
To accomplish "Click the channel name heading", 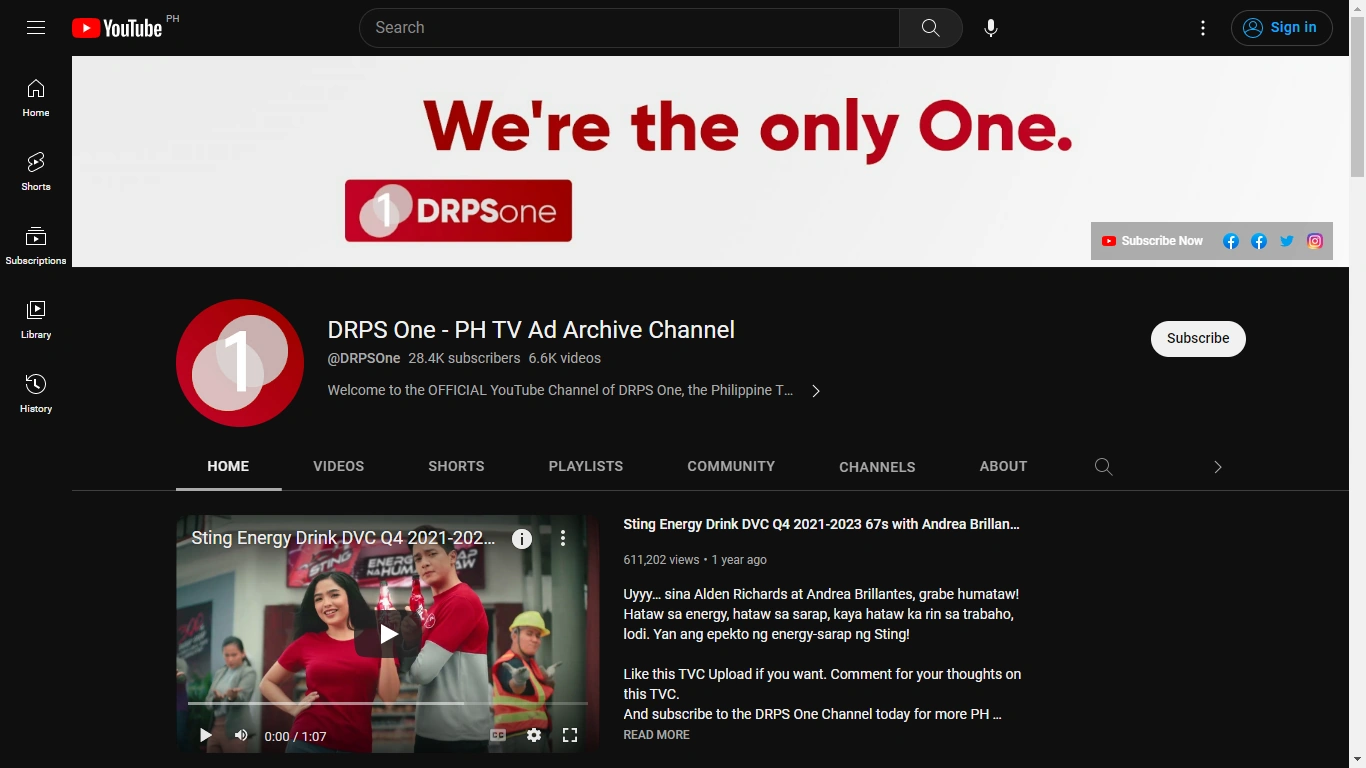I will click(531, 330).
